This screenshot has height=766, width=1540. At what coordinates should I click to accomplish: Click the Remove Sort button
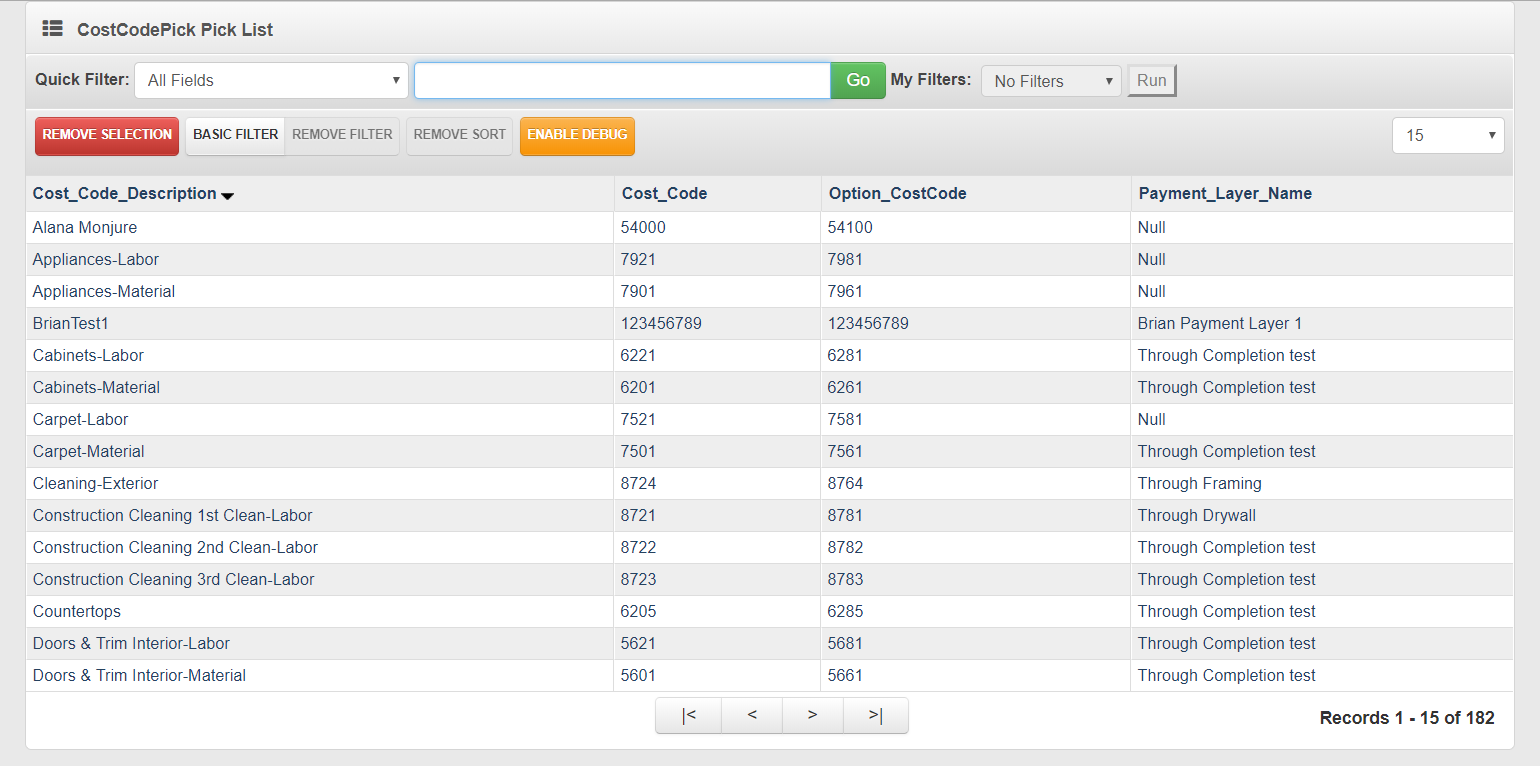pos(459,135)
